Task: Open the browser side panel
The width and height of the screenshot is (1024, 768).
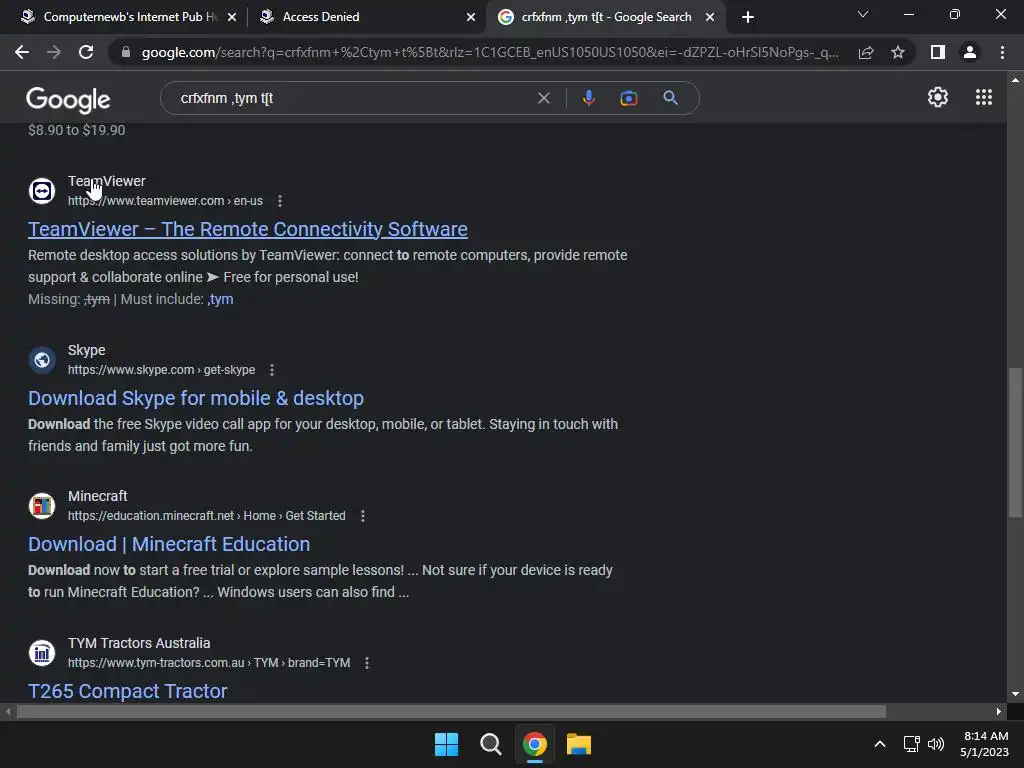Action: [938, 52]
